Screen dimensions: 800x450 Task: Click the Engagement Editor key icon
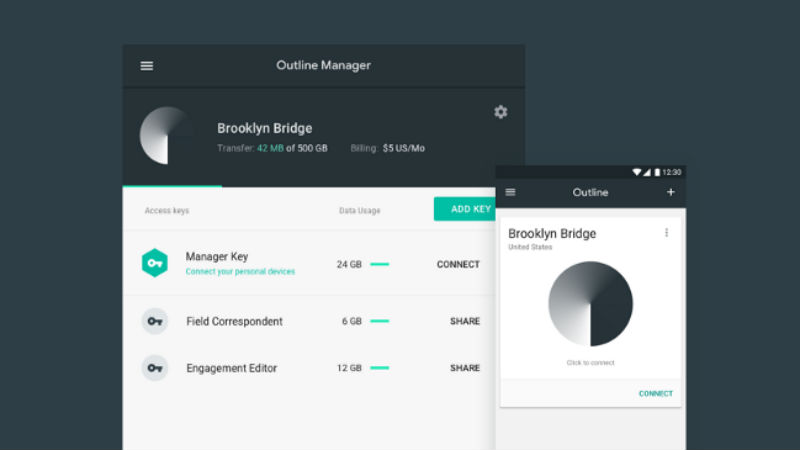point(155,368)
